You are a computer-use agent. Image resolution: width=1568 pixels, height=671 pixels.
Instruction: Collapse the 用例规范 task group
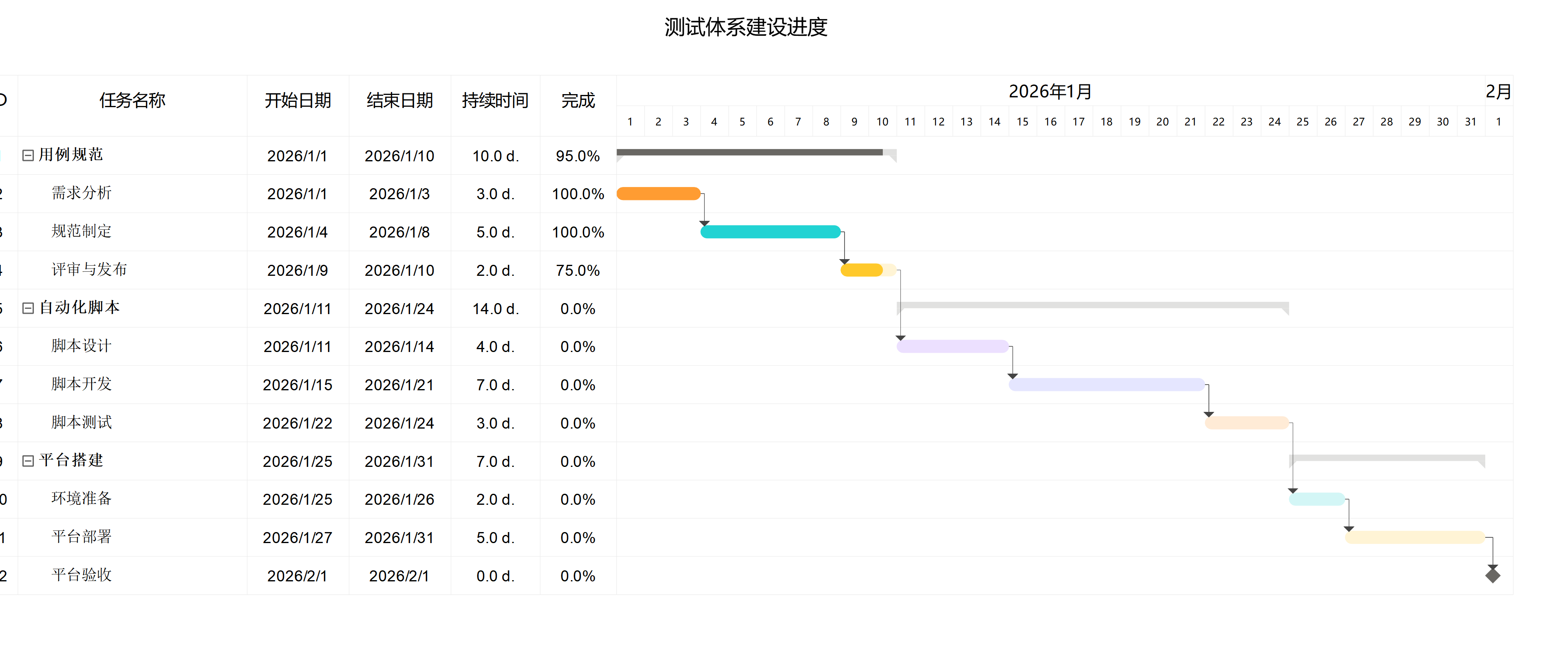point(27,156)
